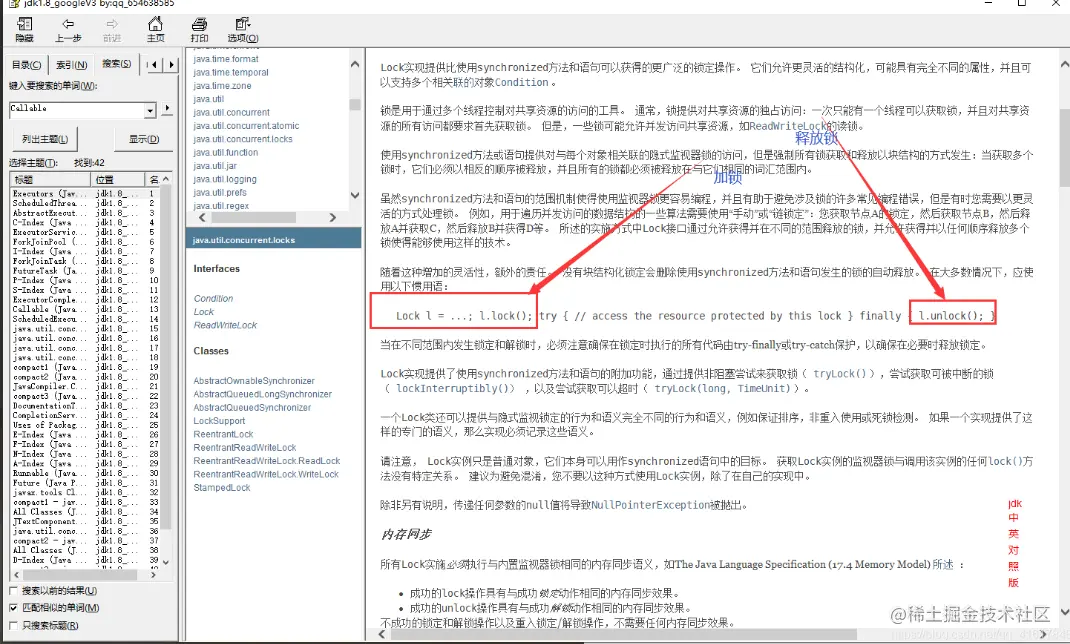Screen dimensions: 1070x644
Task: Select the JTextComponent result row
Action: pos(85,521)
